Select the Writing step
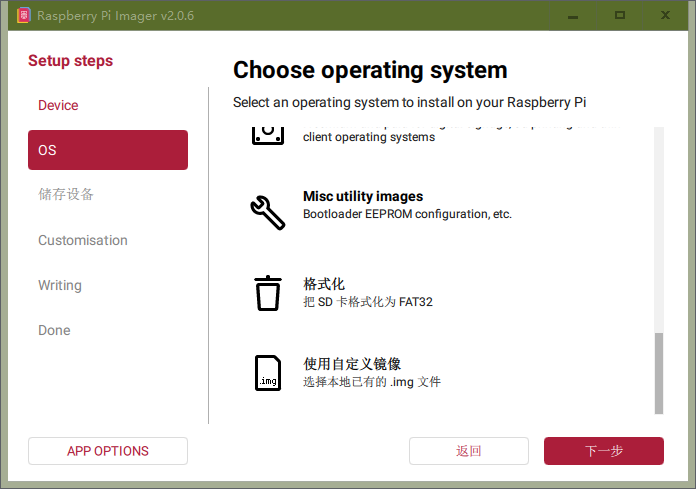 (60, 285)
